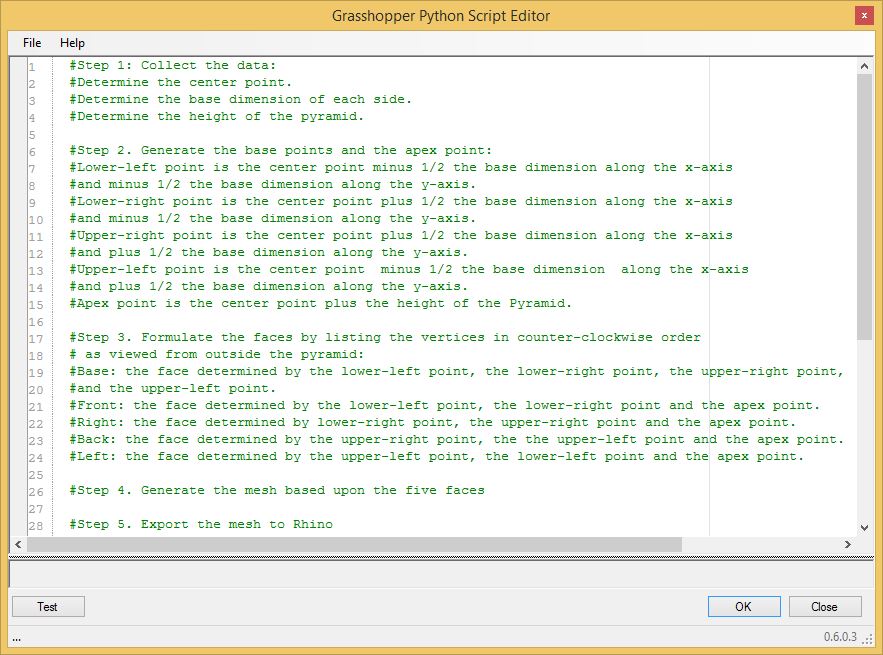This screenshot has width=883, height=655.
Task: Click line number 25 in the gutter
Action: pos(35,475)
